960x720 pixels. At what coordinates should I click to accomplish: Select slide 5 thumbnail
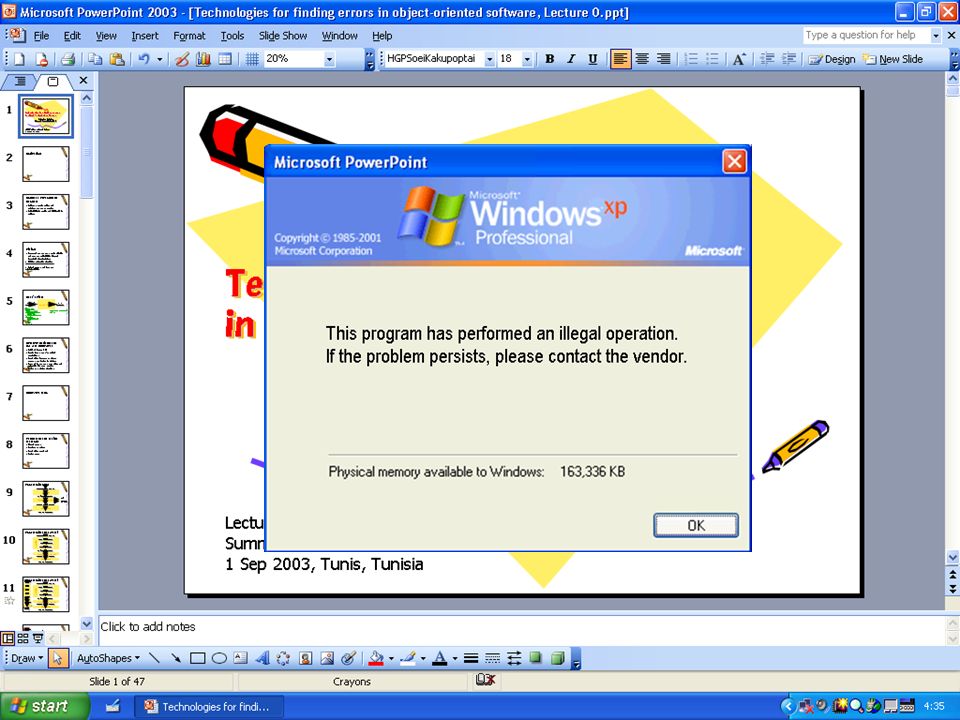coord(46,307)
